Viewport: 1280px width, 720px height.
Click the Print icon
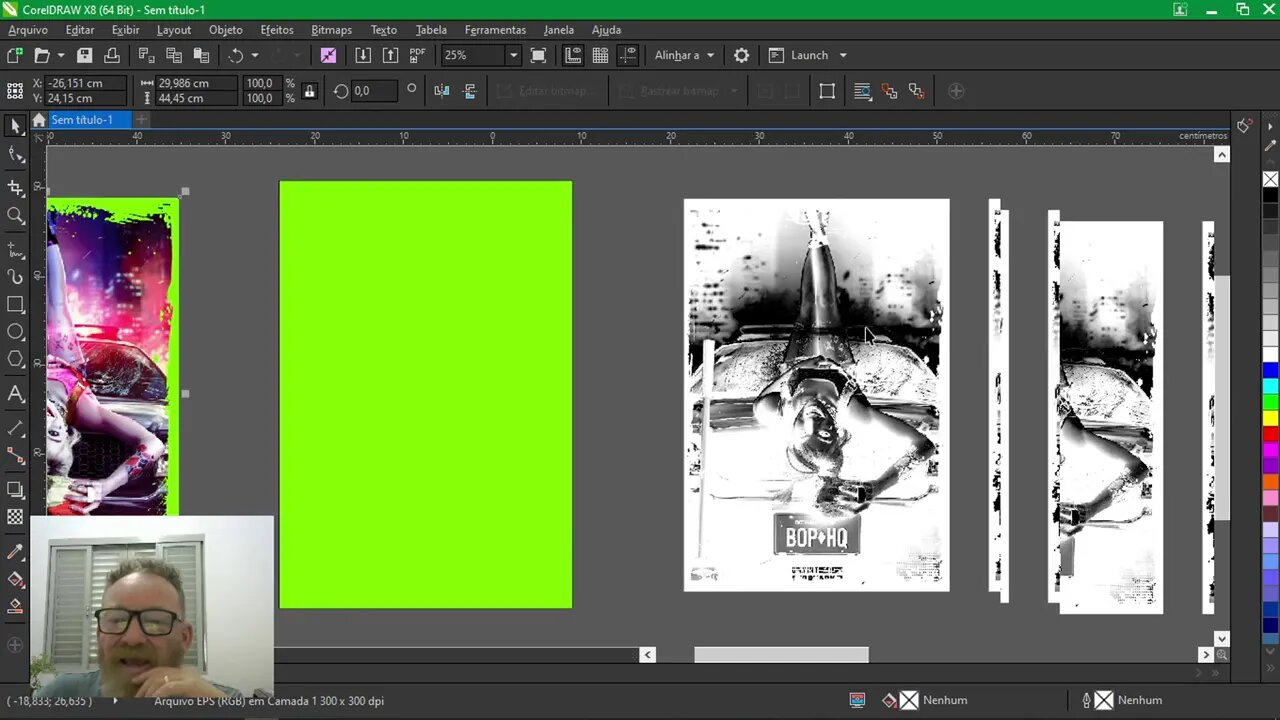(x=112, y=55)
